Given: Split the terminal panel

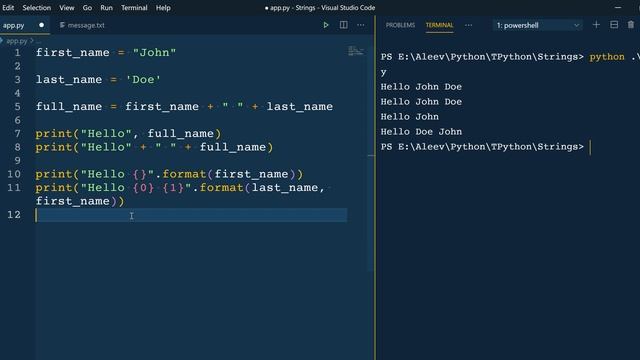Looking at the screenshot, I should pyautogui.click(x=614, y=25).
